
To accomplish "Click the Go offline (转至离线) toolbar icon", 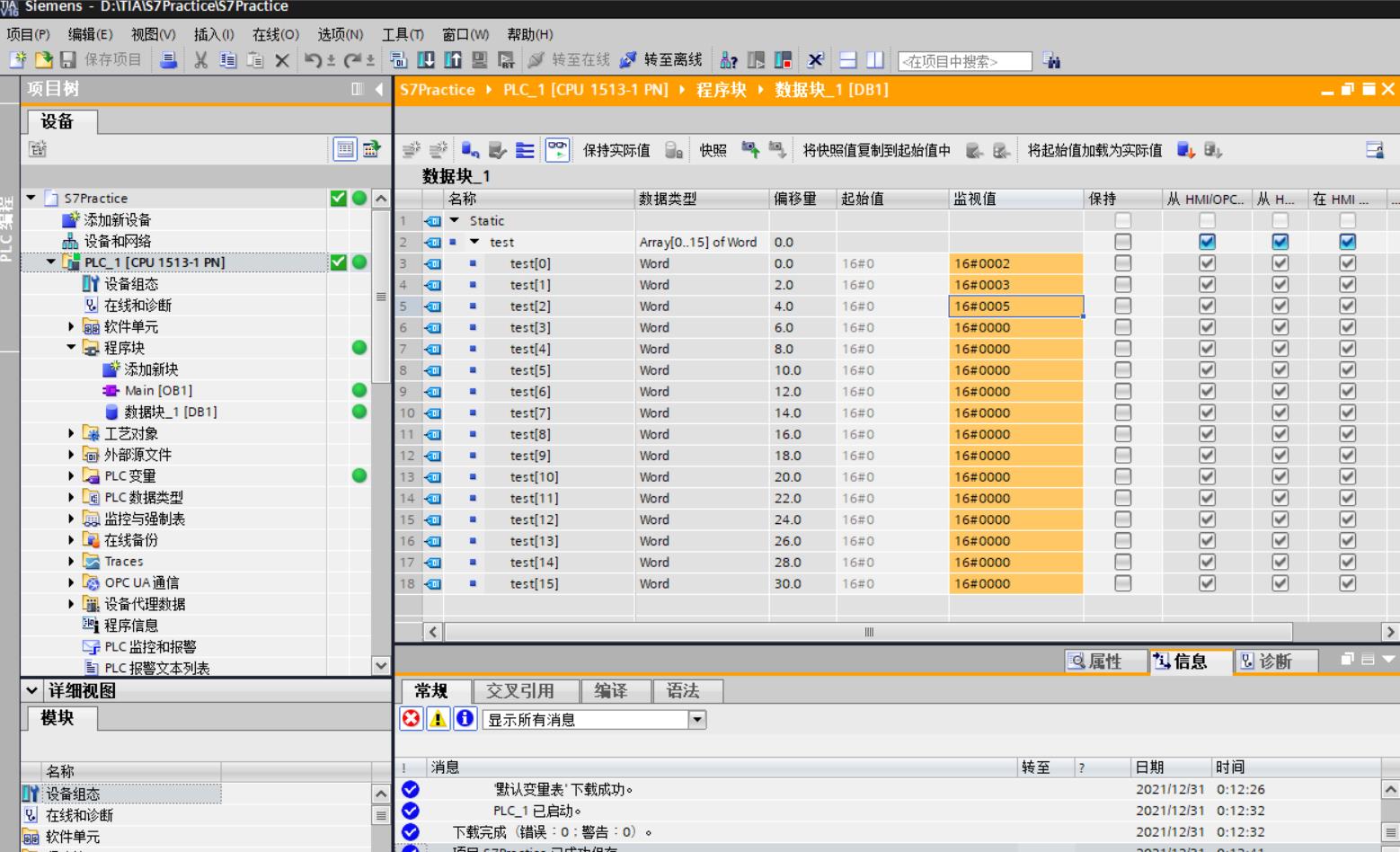I will coord(629,61).
